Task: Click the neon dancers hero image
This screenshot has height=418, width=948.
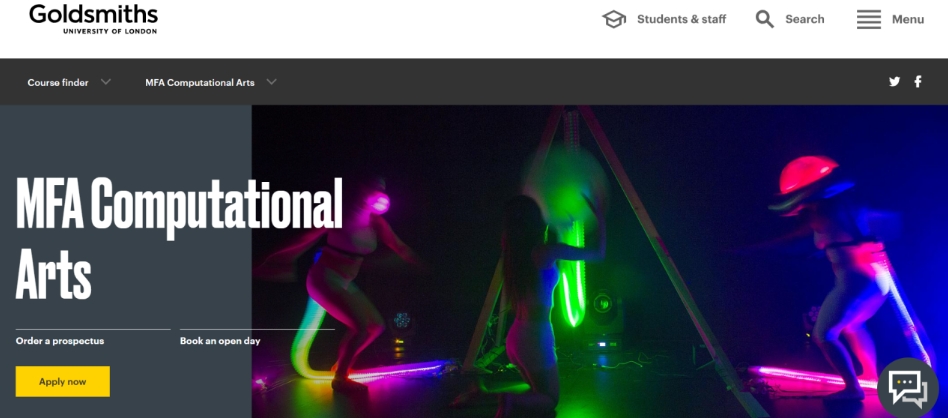Action: (x=600, y=261)
